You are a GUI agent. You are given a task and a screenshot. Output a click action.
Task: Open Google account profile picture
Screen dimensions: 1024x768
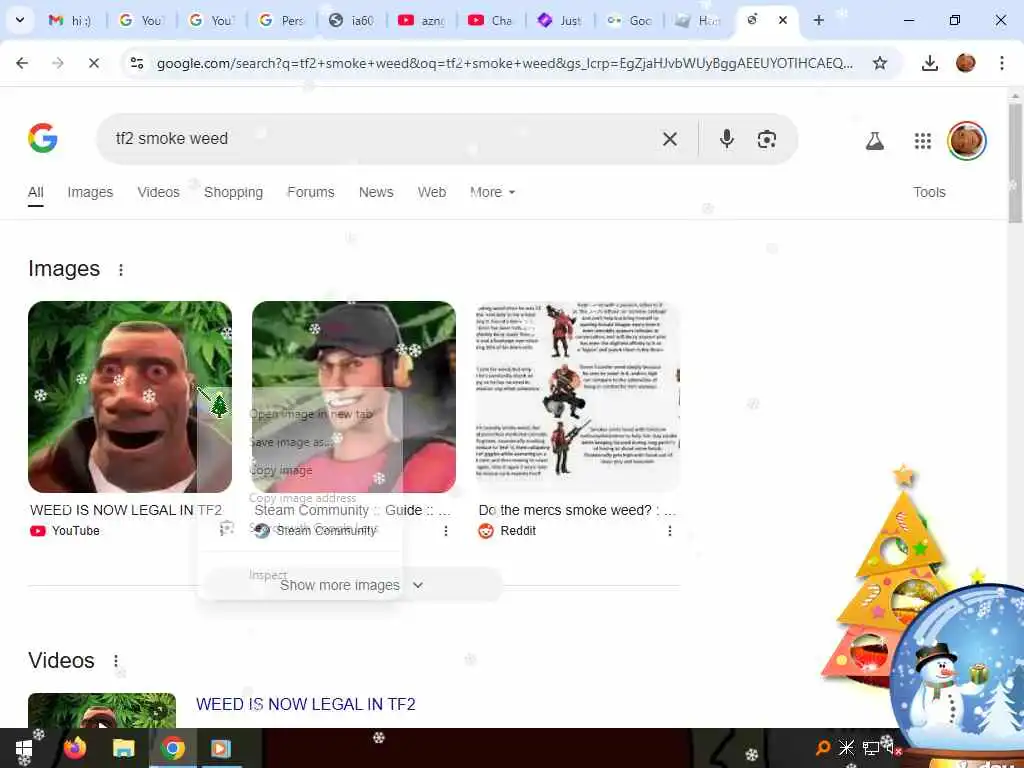click(x=967, y=140)
